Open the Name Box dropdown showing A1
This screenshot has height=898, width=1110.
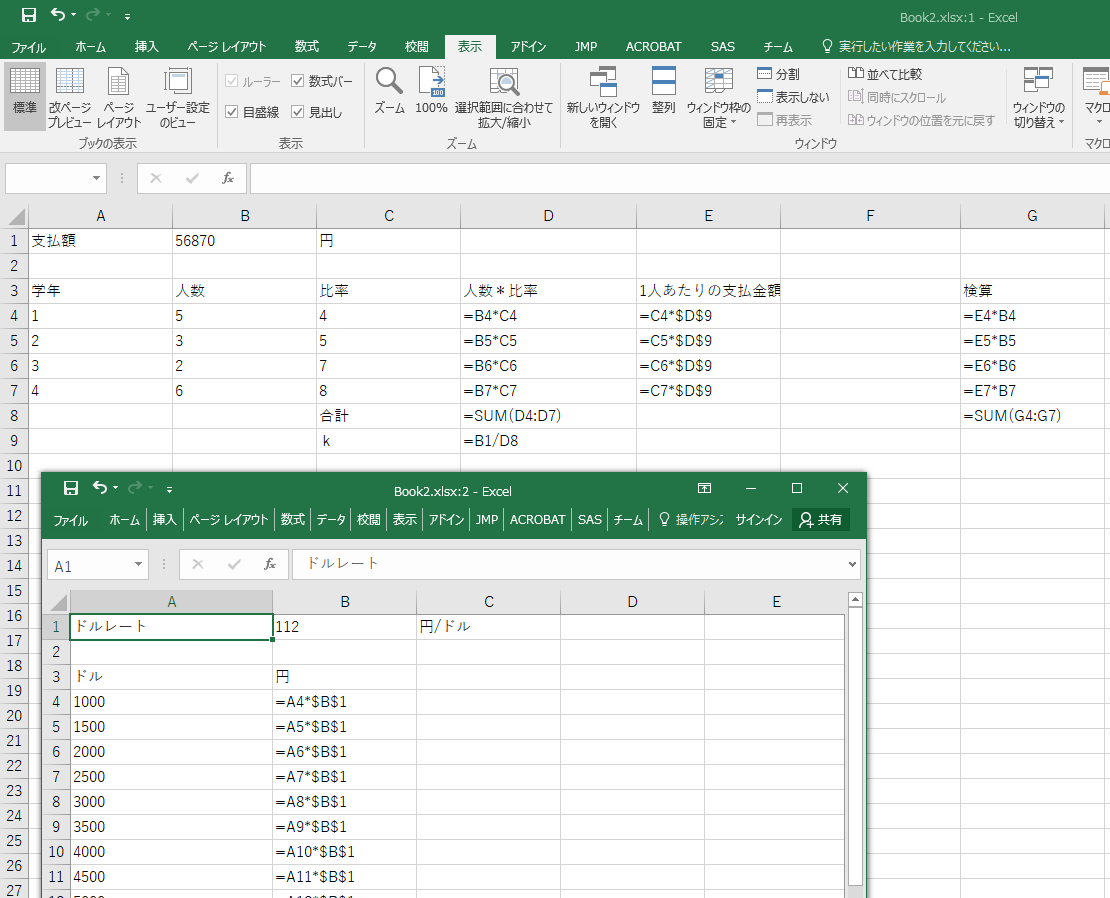[x=139, y=565]
